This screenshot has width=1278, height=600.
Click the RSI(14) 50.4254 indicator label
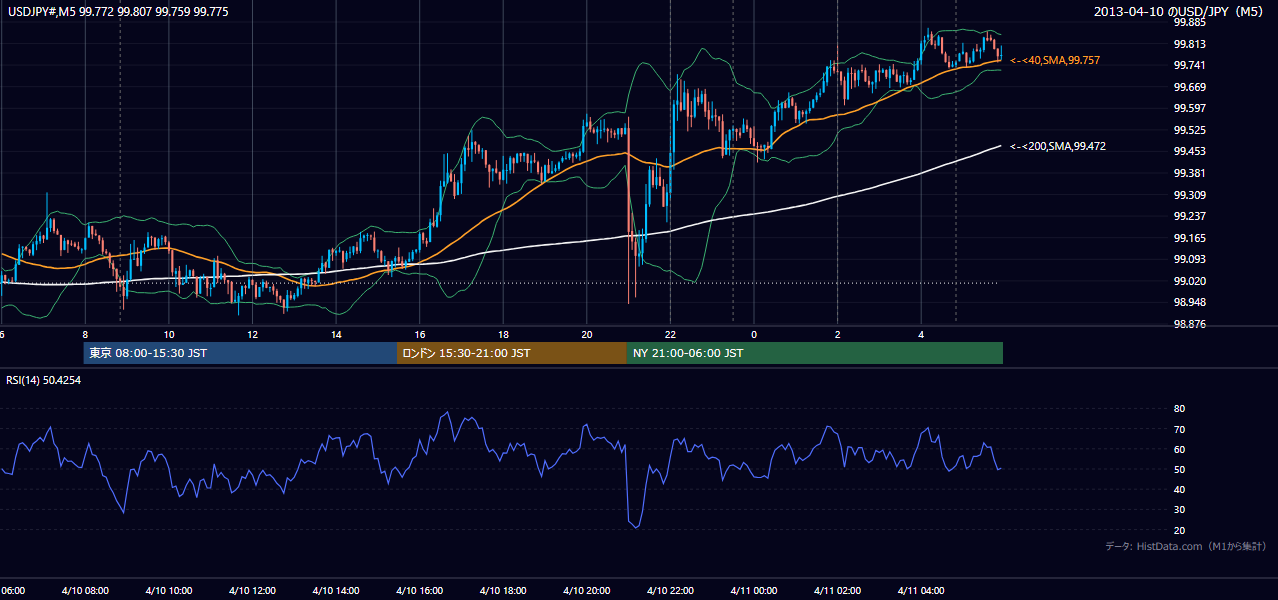point(43,380)
